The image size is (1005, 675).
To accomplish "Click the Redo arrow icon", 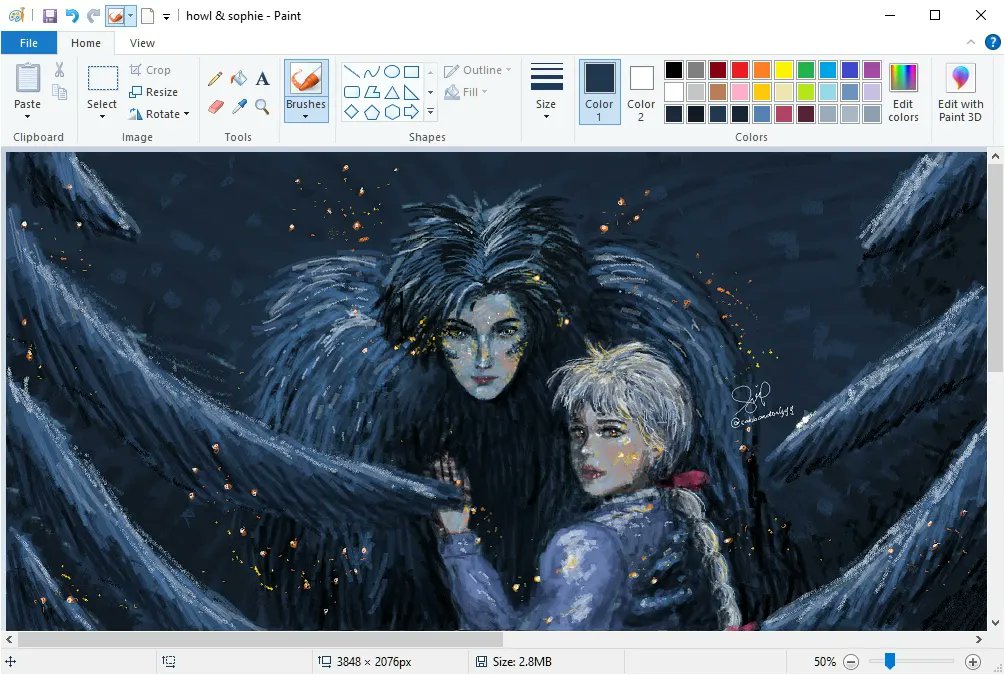I will [94, 15].
